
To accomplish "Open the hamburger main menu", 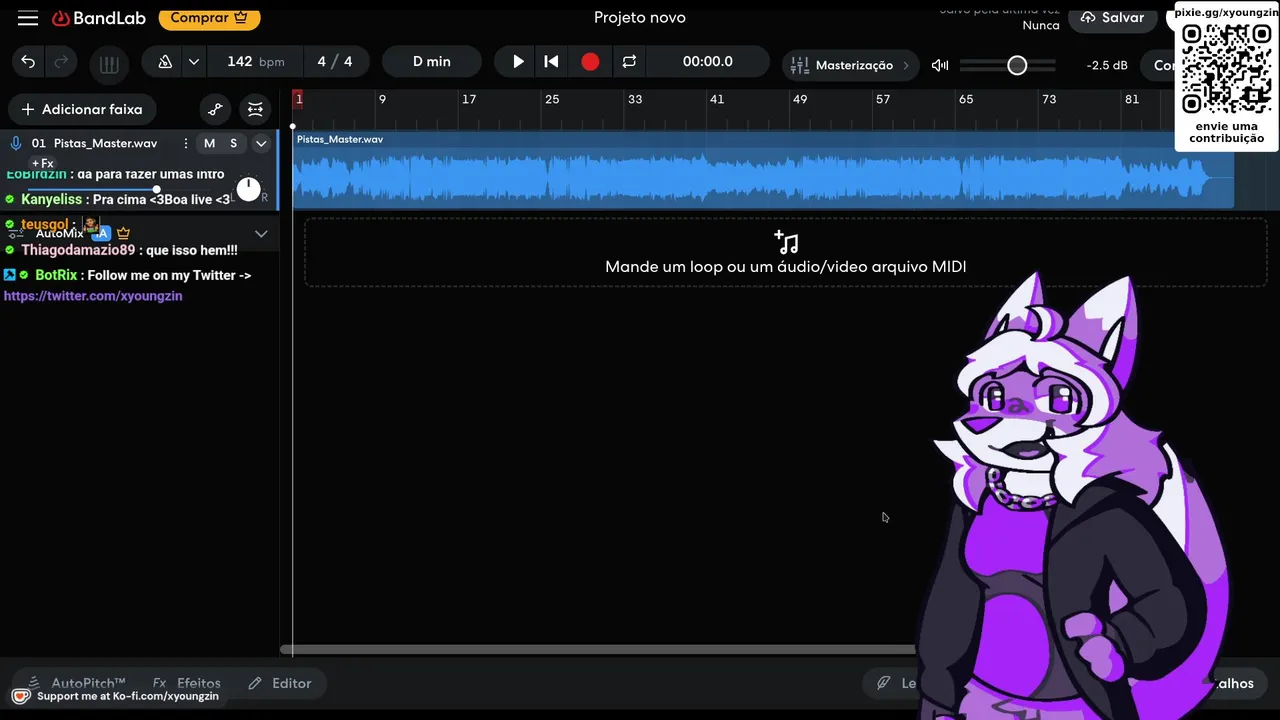I will (28, 18).
